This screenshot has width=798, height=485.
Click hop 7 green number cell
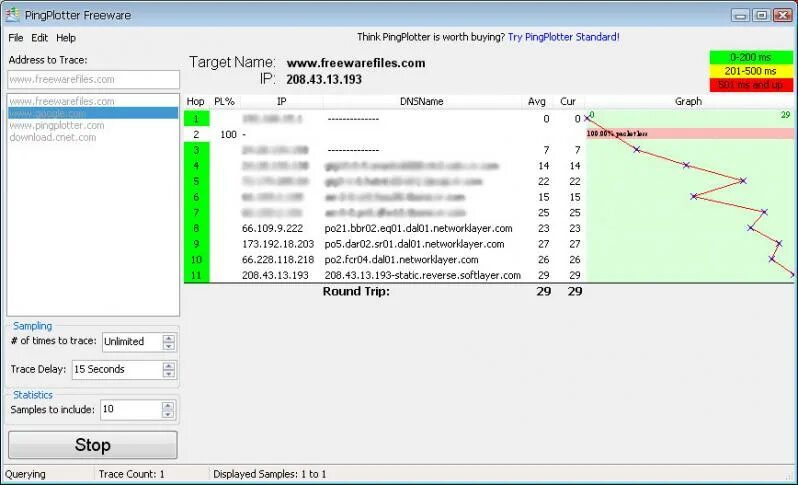coord(196,213)
